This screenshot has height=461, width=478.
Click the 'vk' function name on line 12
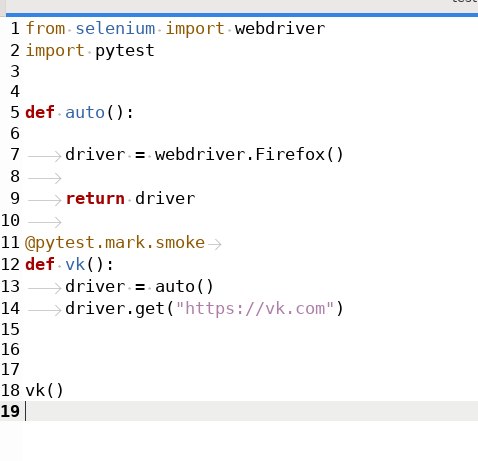pos(75,264)
